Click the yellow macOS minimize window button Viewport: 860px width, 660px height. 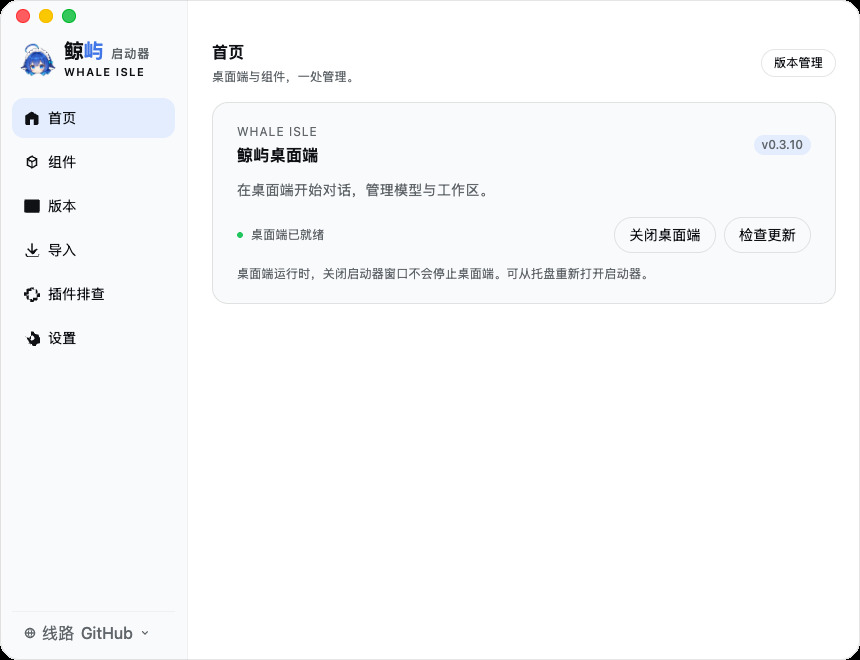46,16
